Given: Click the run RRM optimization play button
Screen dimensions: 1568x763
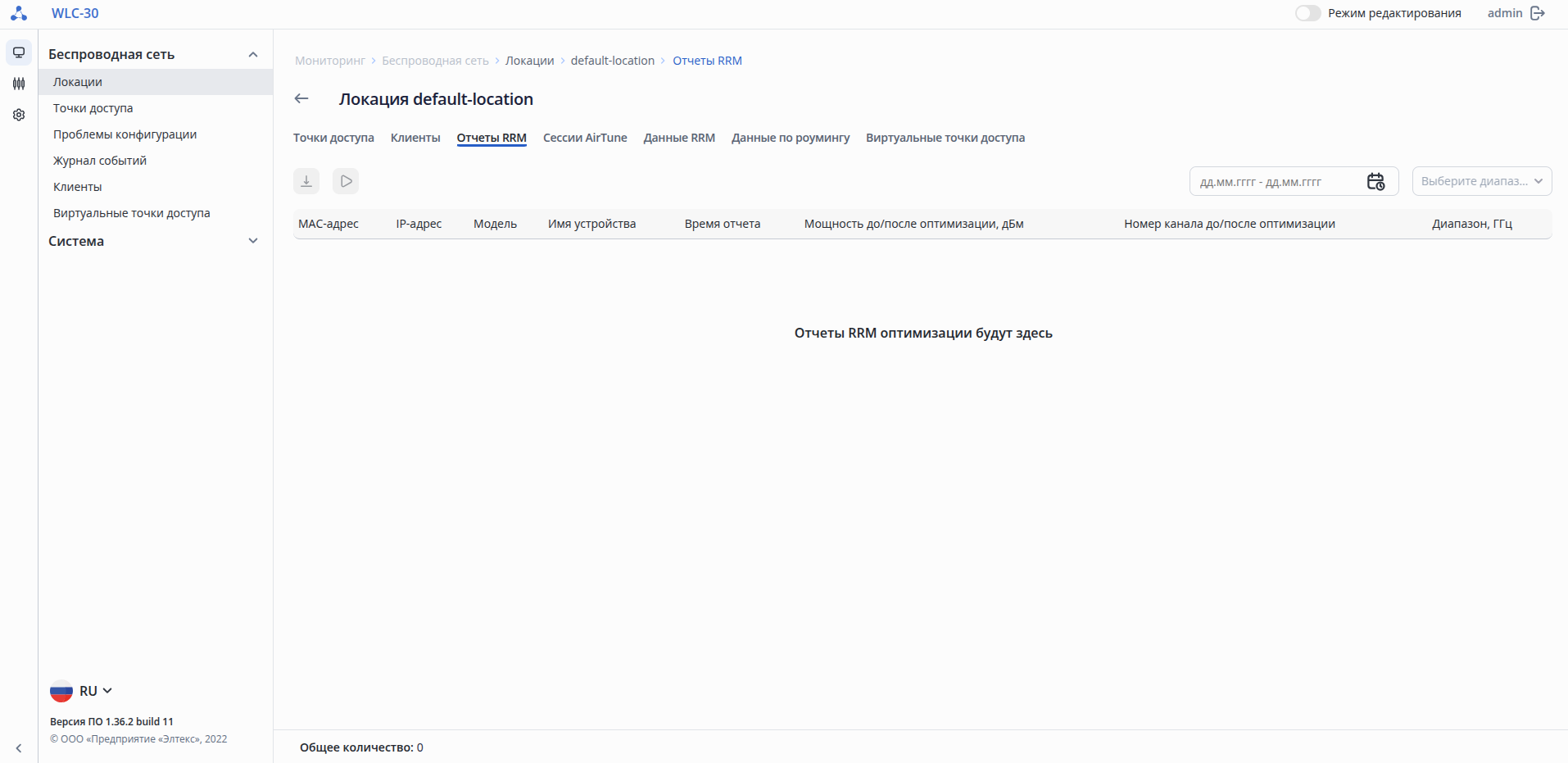Looking at the screenshot, I should (346, 181).
